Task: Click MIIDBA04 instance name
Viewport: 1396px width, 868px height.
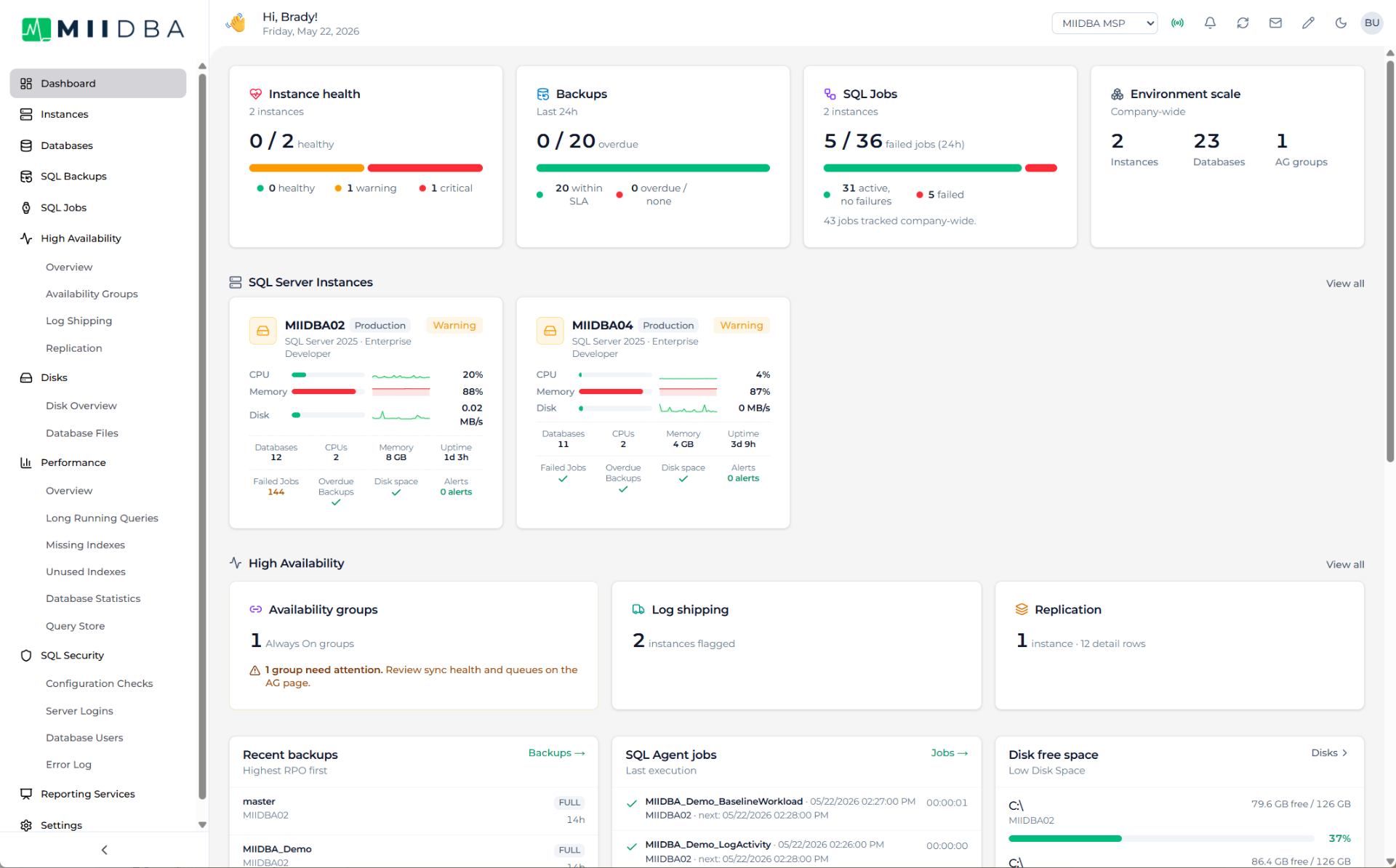Action: pos(602,325)
